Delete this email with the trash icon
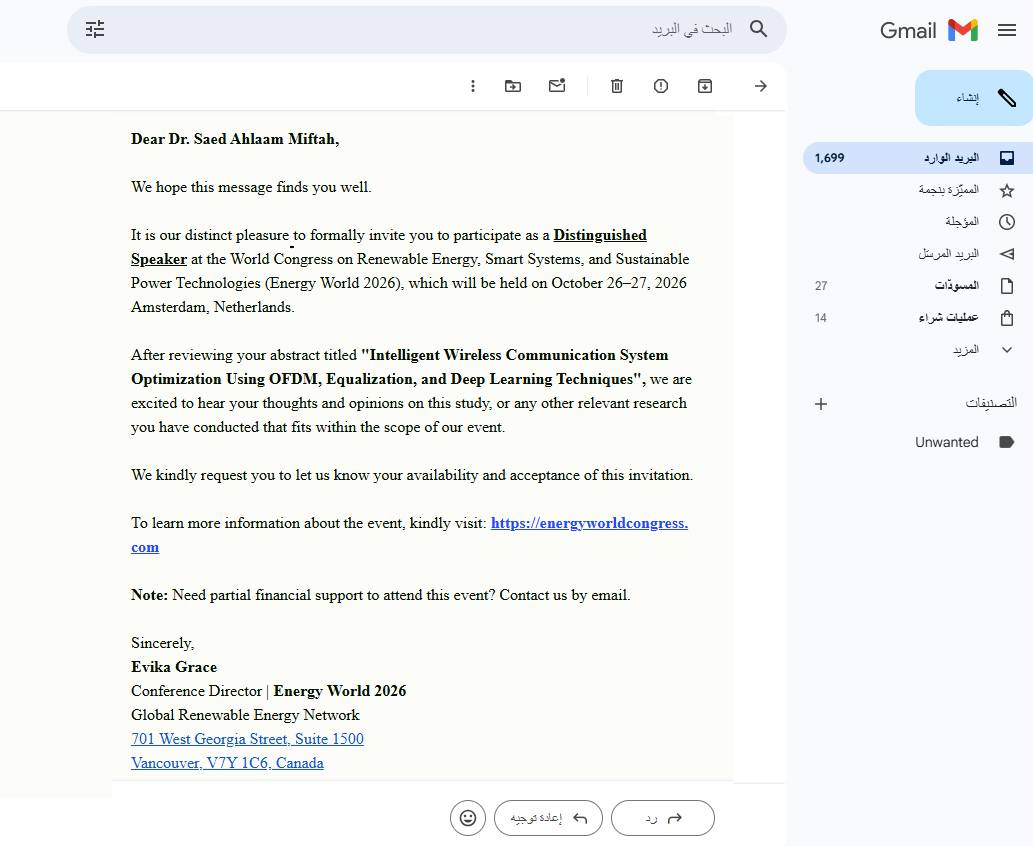1033x846 pixels. pyautogui.click(x=617, y=86)
